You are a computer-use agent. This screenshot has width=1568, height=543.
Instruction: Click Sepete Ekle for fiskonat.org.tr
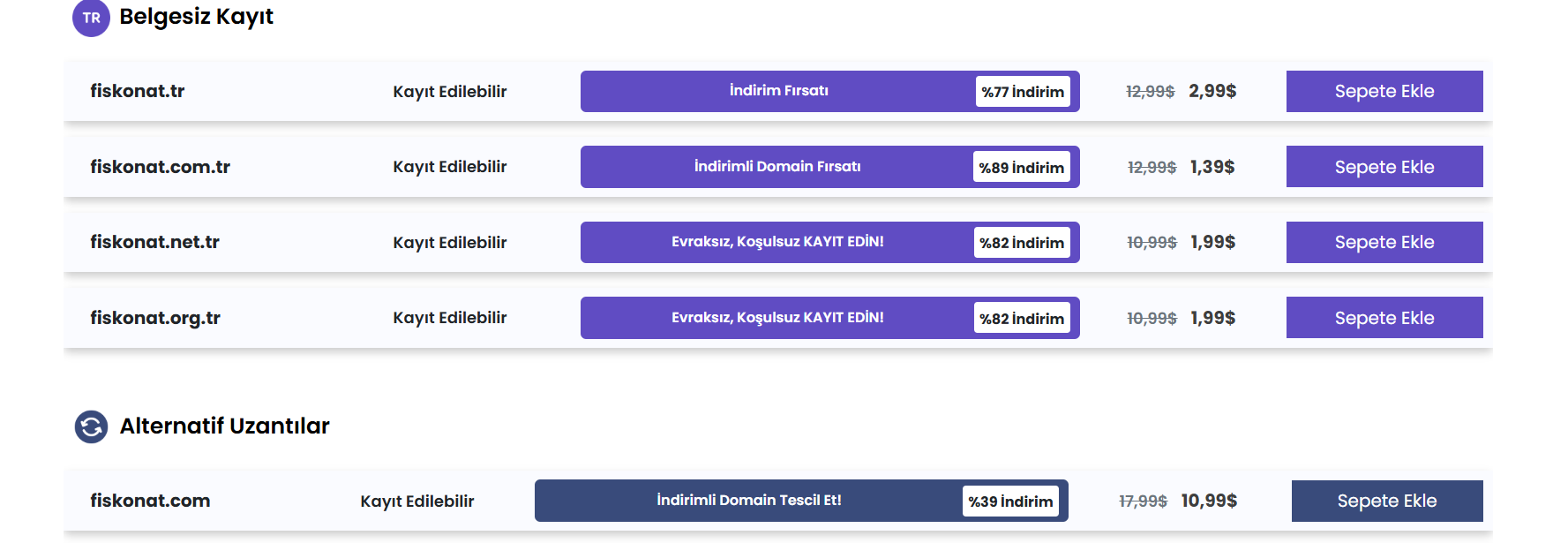coord(1384,318)
